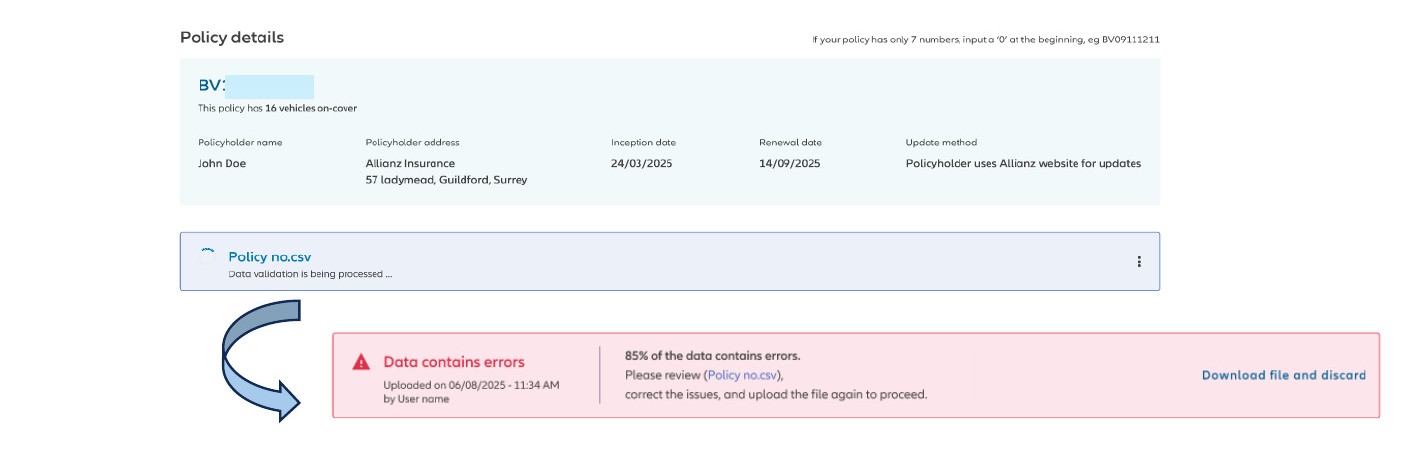Click the policyholder name John Doe

point(222,163)
